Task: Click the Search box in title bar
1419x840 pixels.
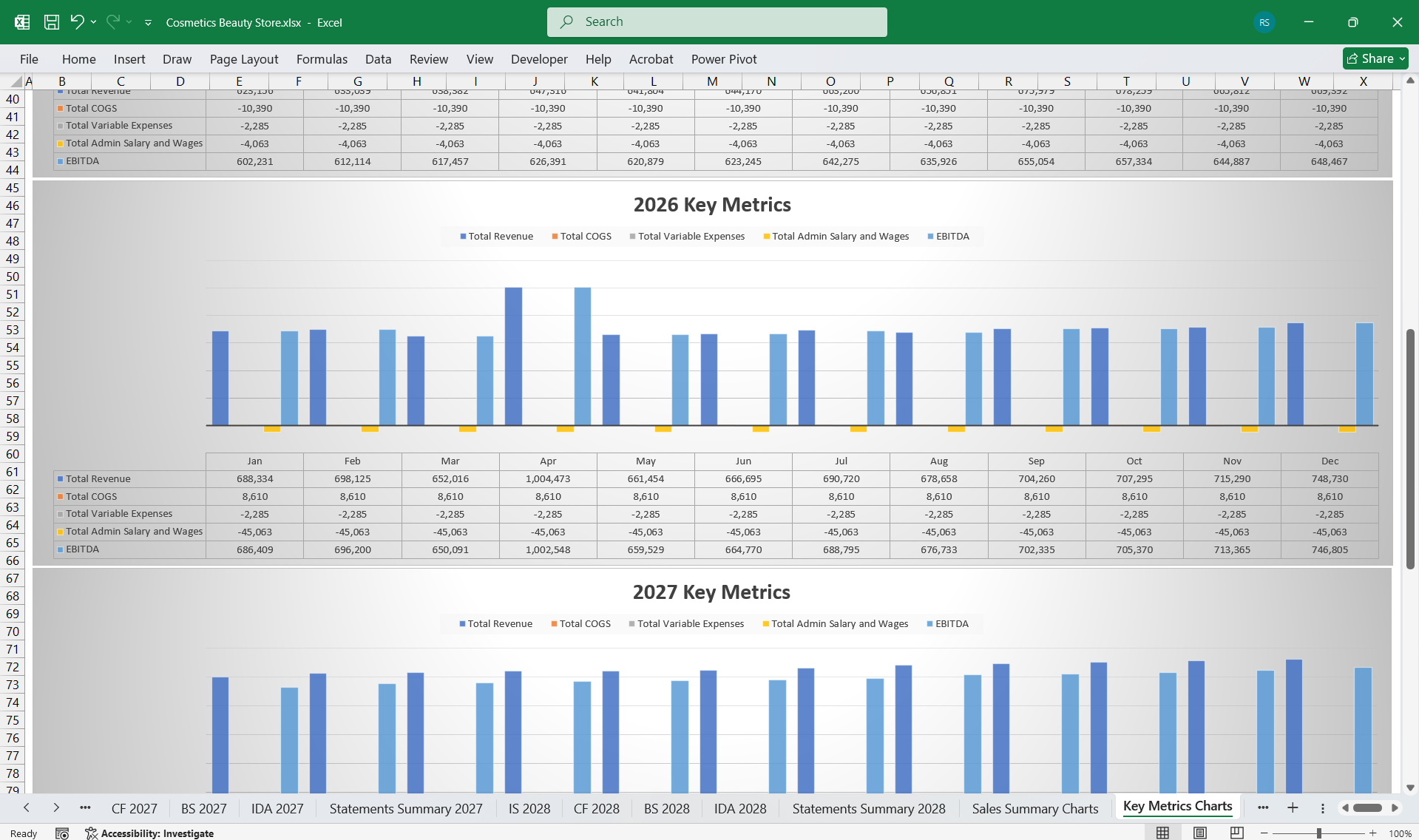Action: [717, 22]
